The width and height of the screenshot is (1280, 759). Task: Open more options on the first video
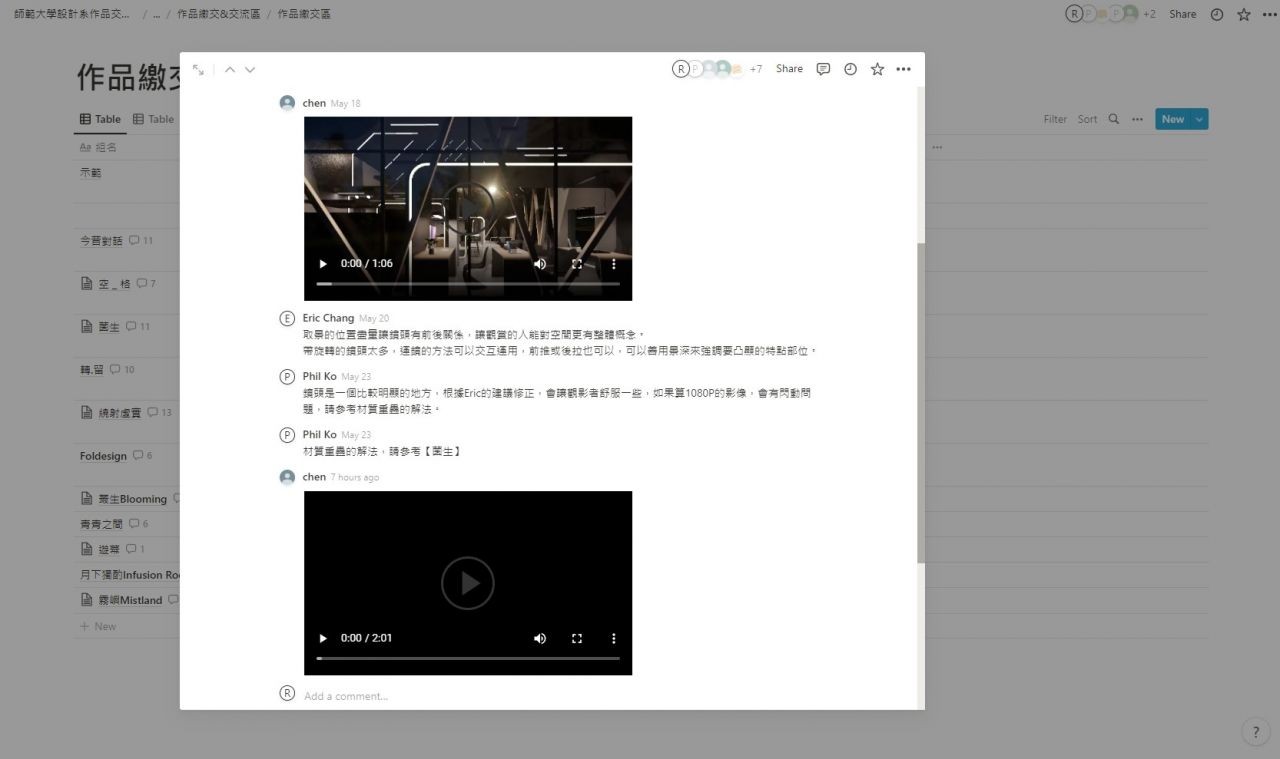tap(614, 264)
